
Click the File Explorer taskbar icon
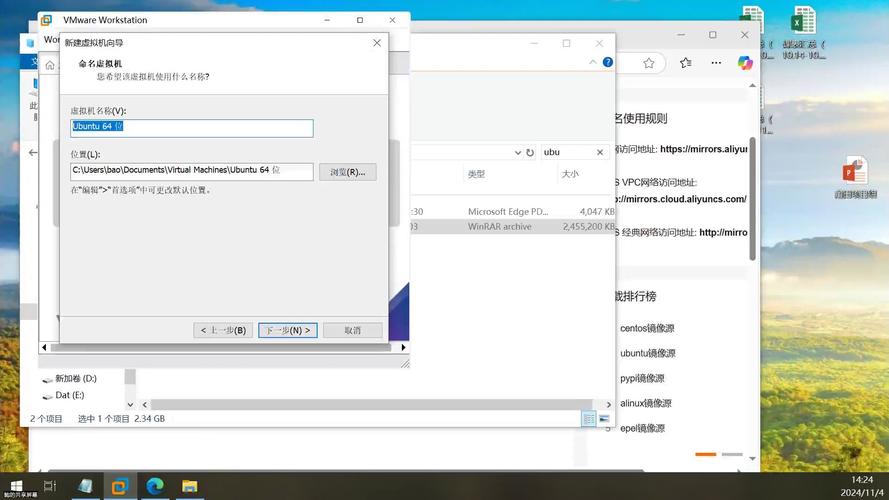click(189, 486)
